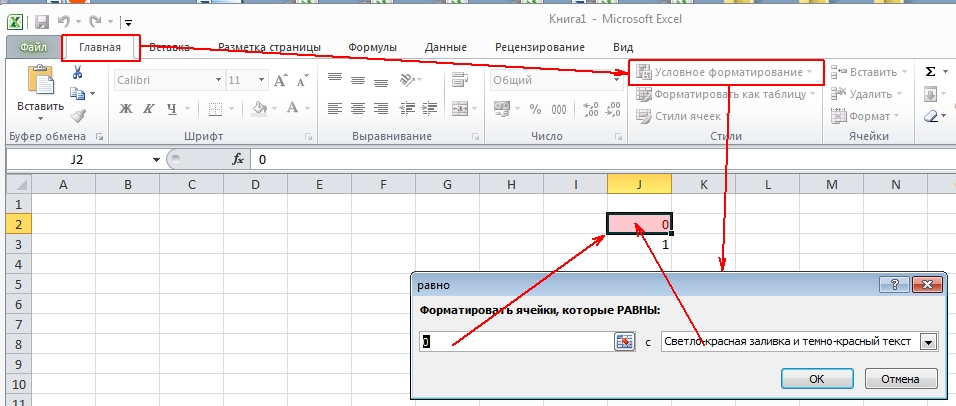
Task: Click the insert function fx icon
Action: point(238,159)
